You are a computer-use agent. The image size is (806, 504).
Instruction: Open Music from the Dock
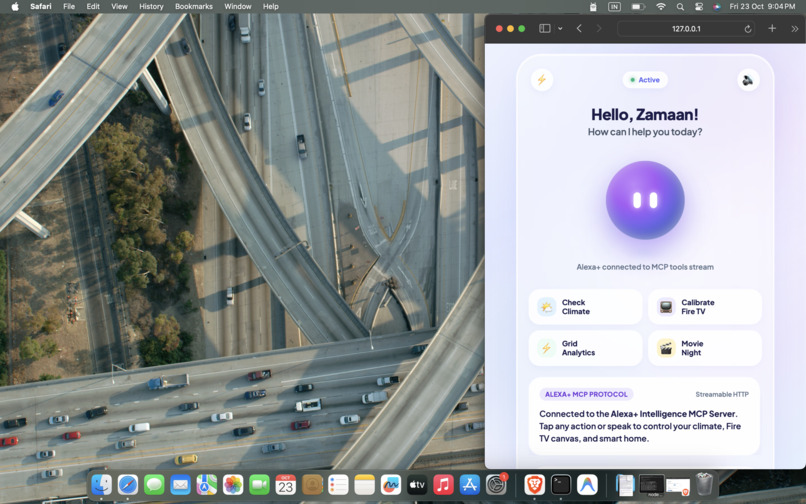coord(443,484)
